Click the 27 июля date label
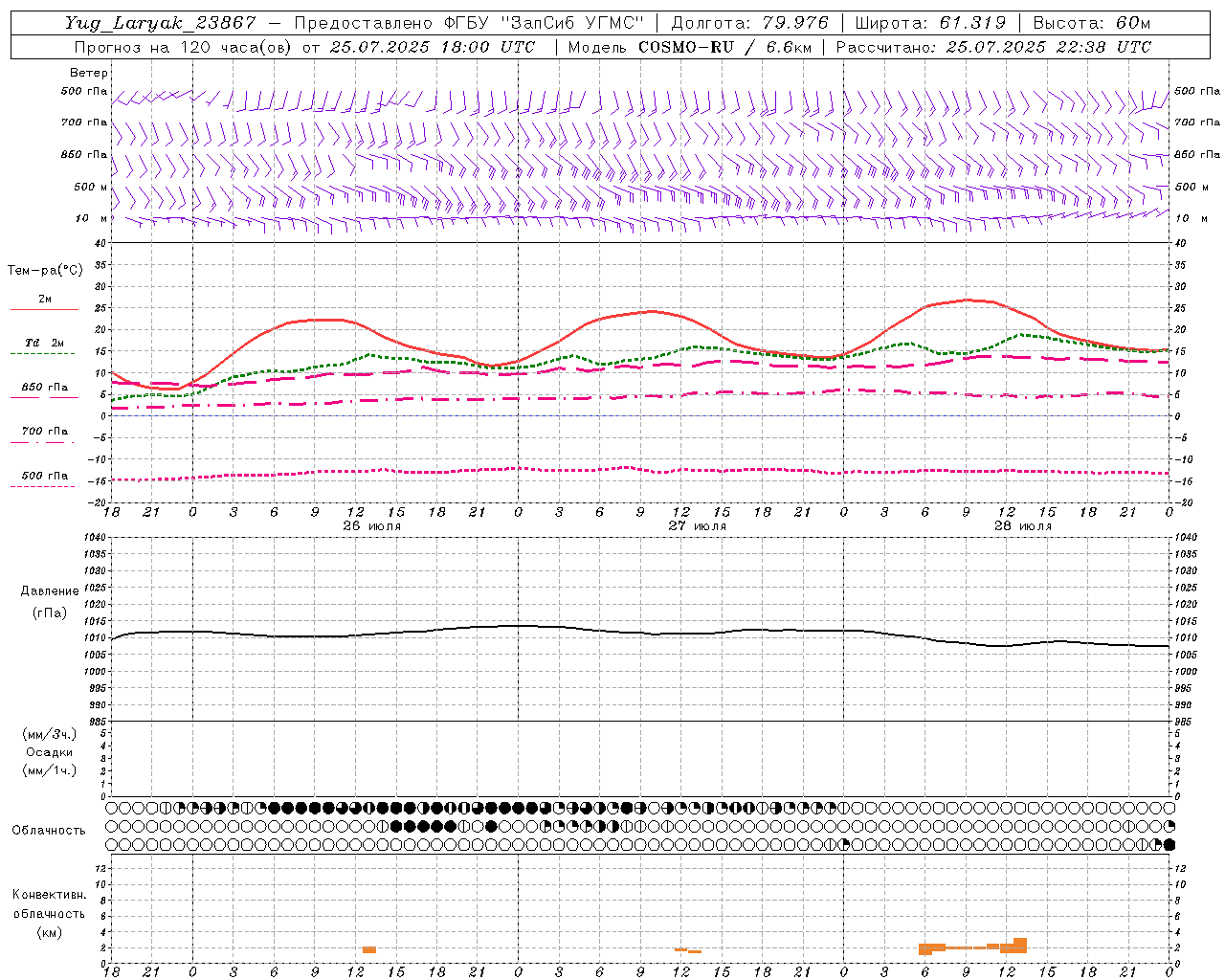The image size is (1225, 980). (698, 526)
